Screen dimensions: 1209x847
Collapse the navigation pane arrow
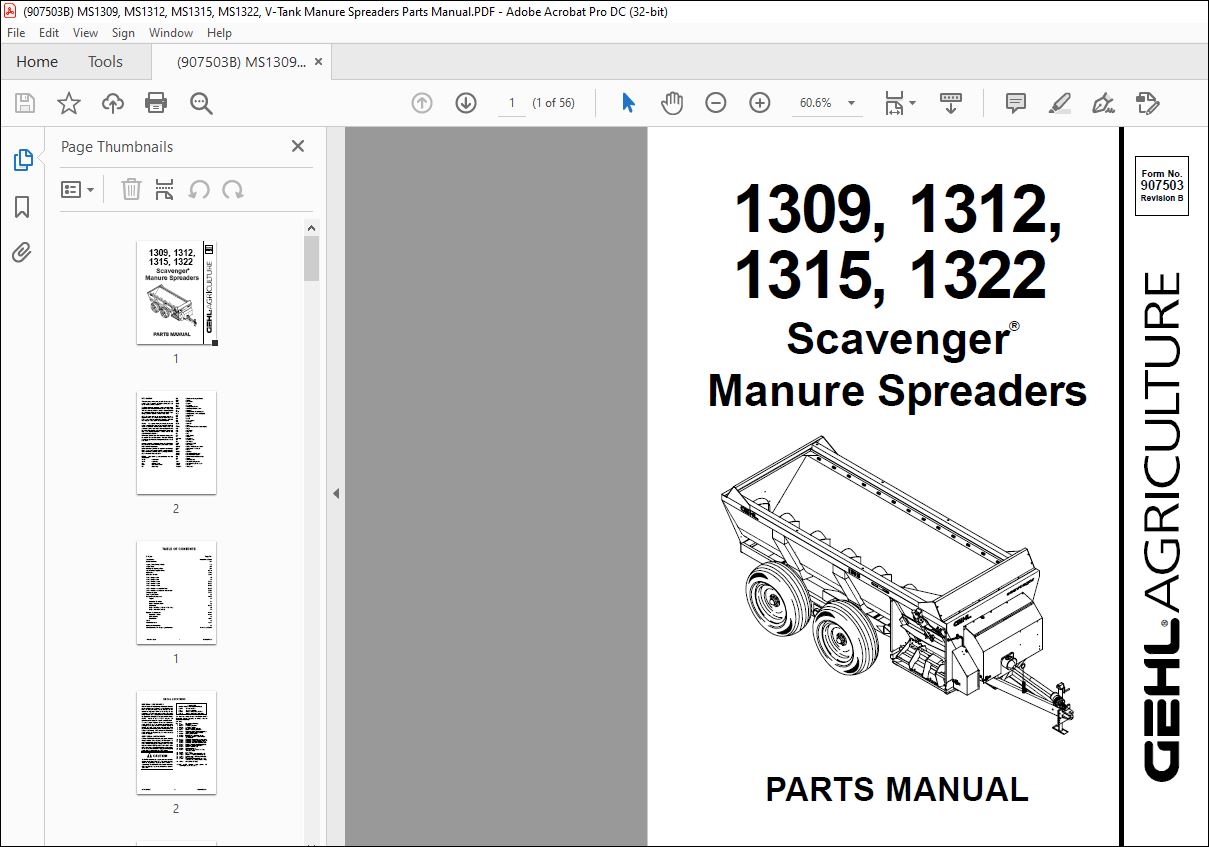pos(336,493)
